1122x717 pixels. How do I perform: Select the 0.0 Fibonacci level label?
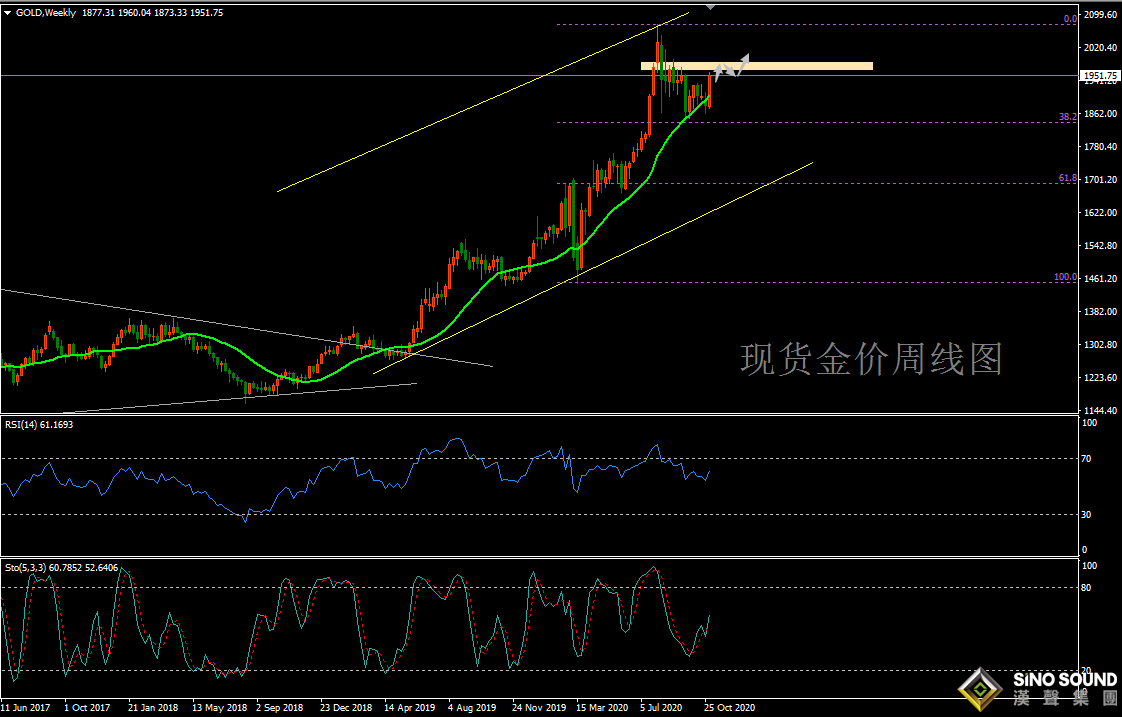click(1069, 19)
